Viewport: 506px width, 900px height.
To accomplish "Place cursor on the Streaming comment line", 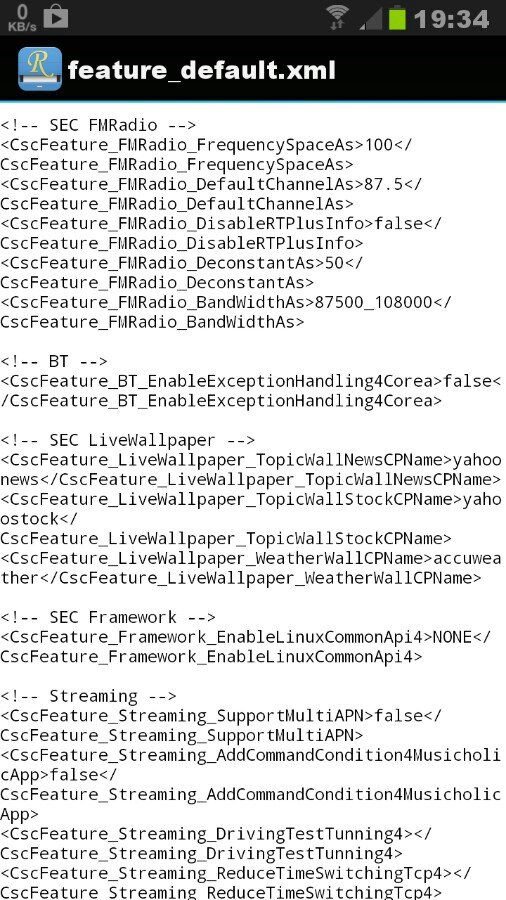I will (88, 695).
